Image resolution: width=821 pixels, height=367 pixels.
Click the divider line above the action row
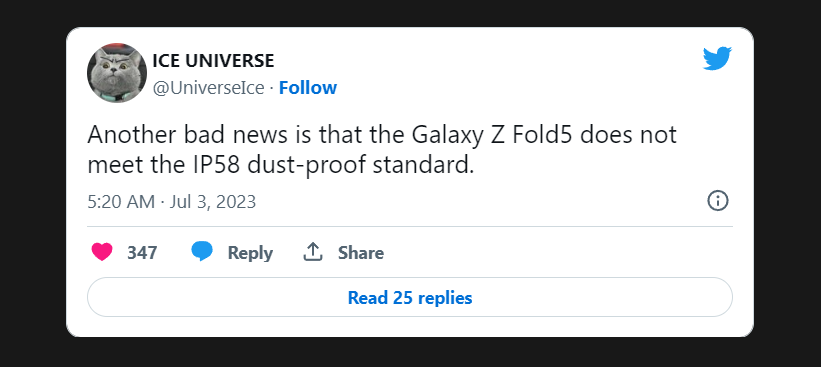click(410, 227)
